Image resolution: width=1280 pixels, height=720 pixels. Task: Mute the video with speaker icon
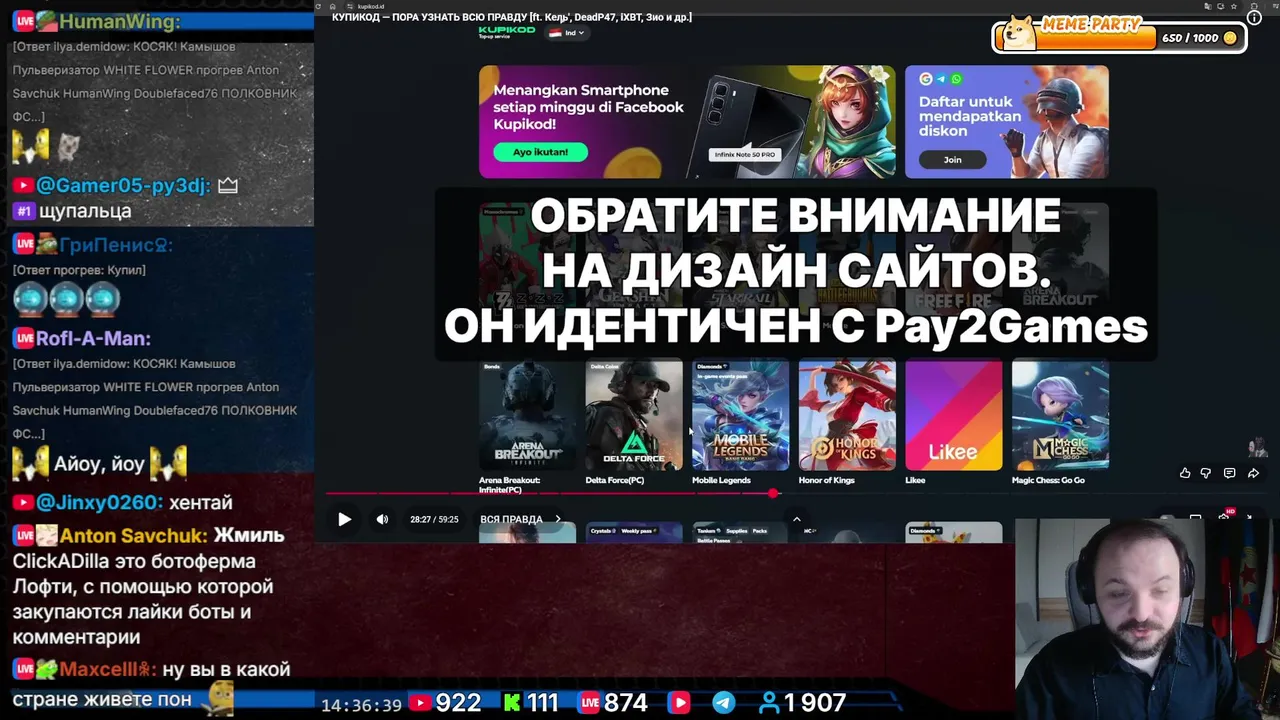coord(382,519)
